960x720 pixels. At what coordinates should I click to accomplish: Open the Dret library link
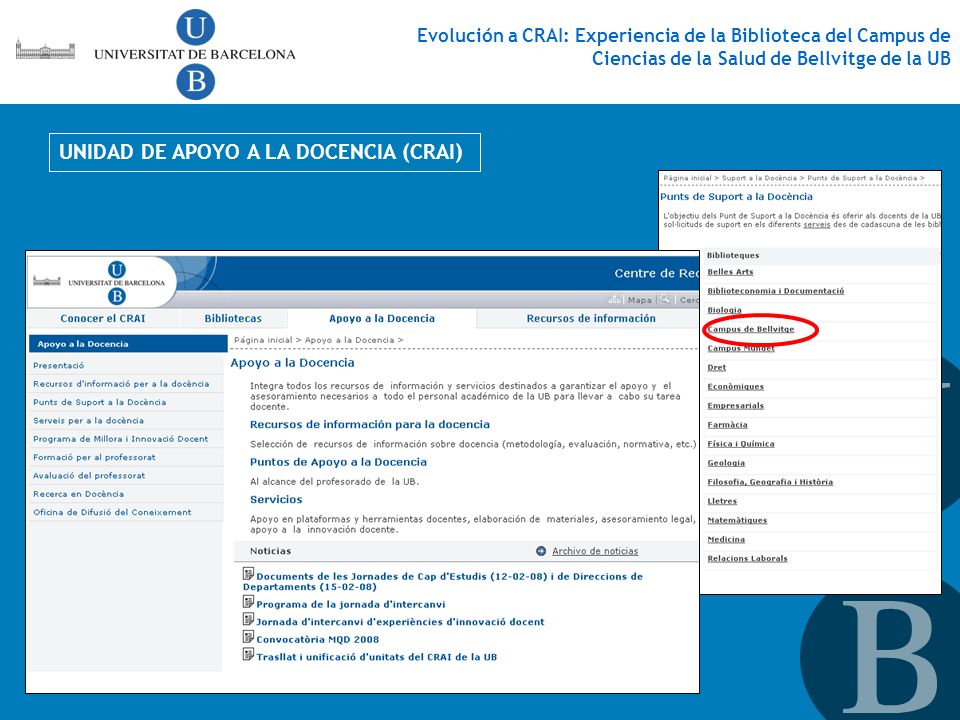pyautogui.click(x=716, y=367)
